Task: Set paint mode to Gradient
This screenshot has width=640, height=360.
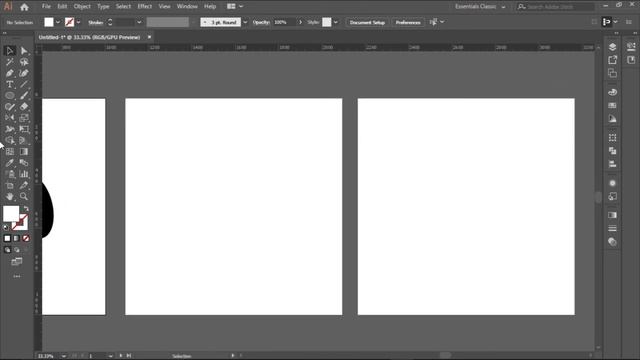Action: pos(16,238)
